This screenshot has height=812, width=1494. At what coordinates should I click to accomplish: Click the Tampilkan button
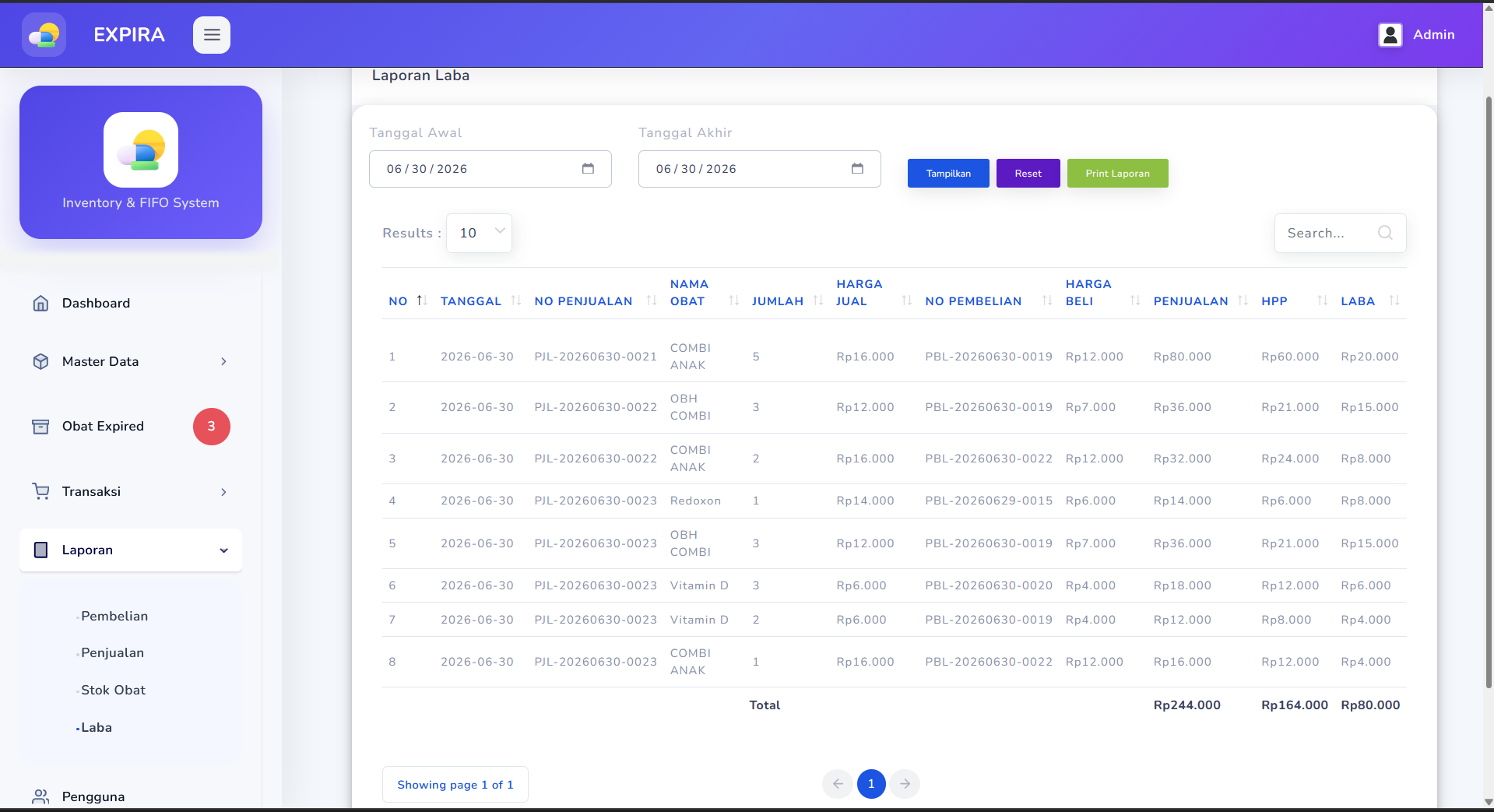pos(948,174)
